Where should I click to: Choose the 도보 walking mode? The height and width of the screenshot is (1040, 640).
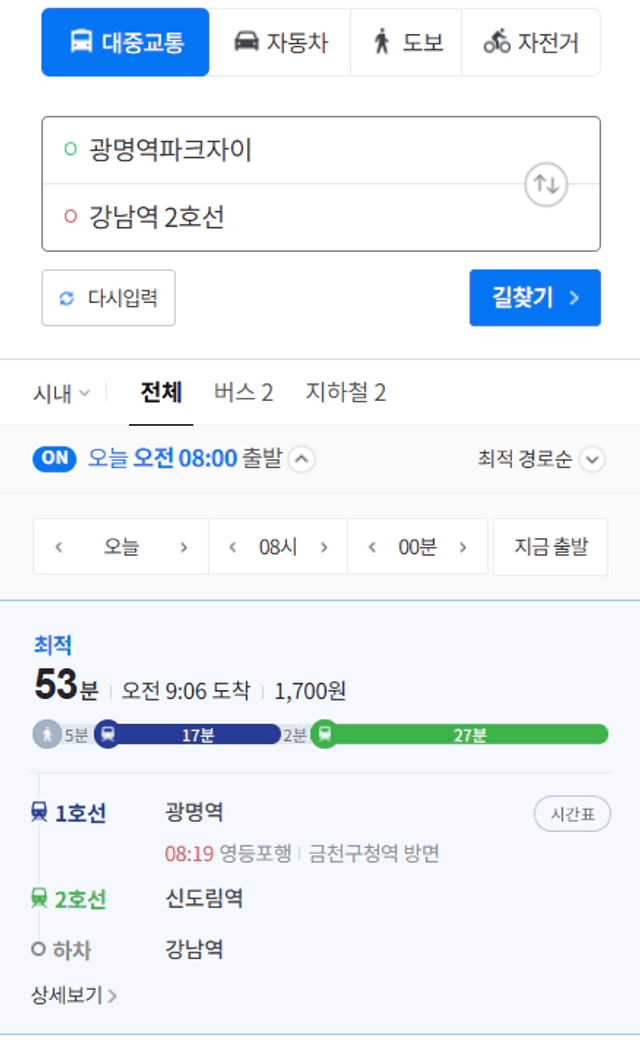[406, 42]
